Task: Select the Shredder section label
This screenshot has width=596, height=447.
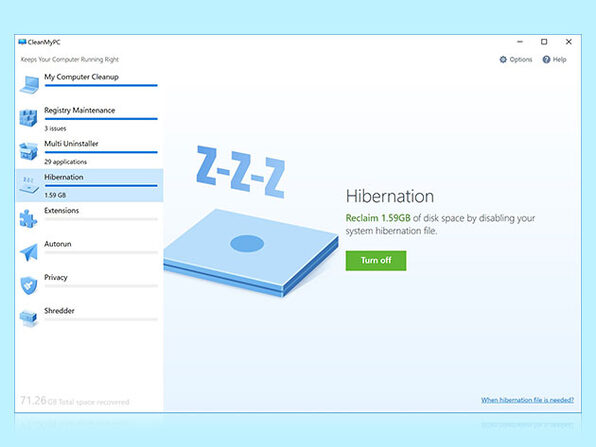Action: 59,311
